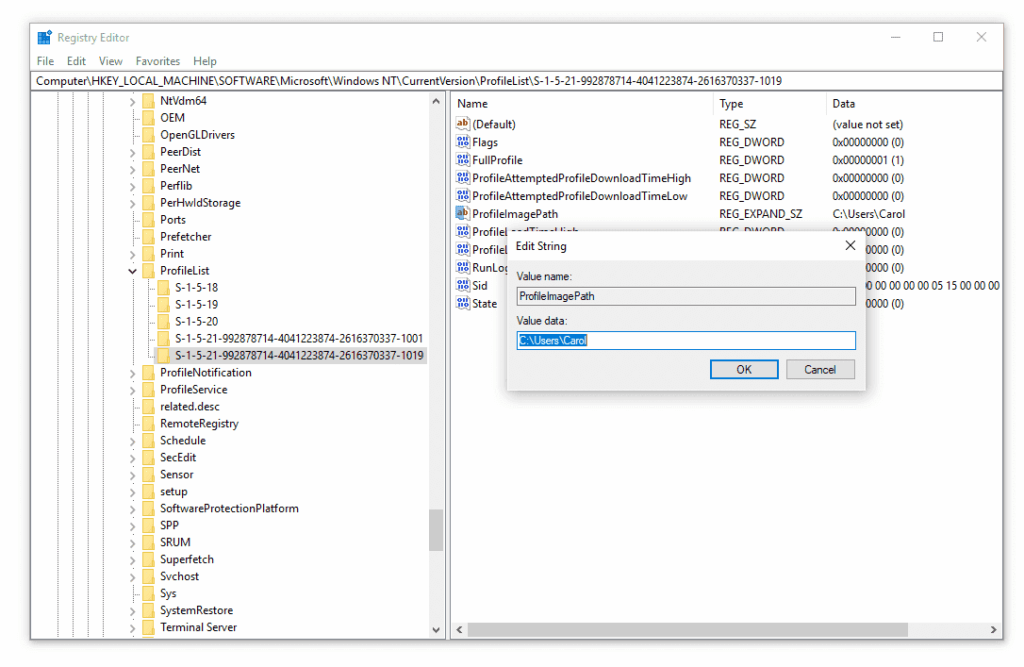Open the View menu

[110, 60]
